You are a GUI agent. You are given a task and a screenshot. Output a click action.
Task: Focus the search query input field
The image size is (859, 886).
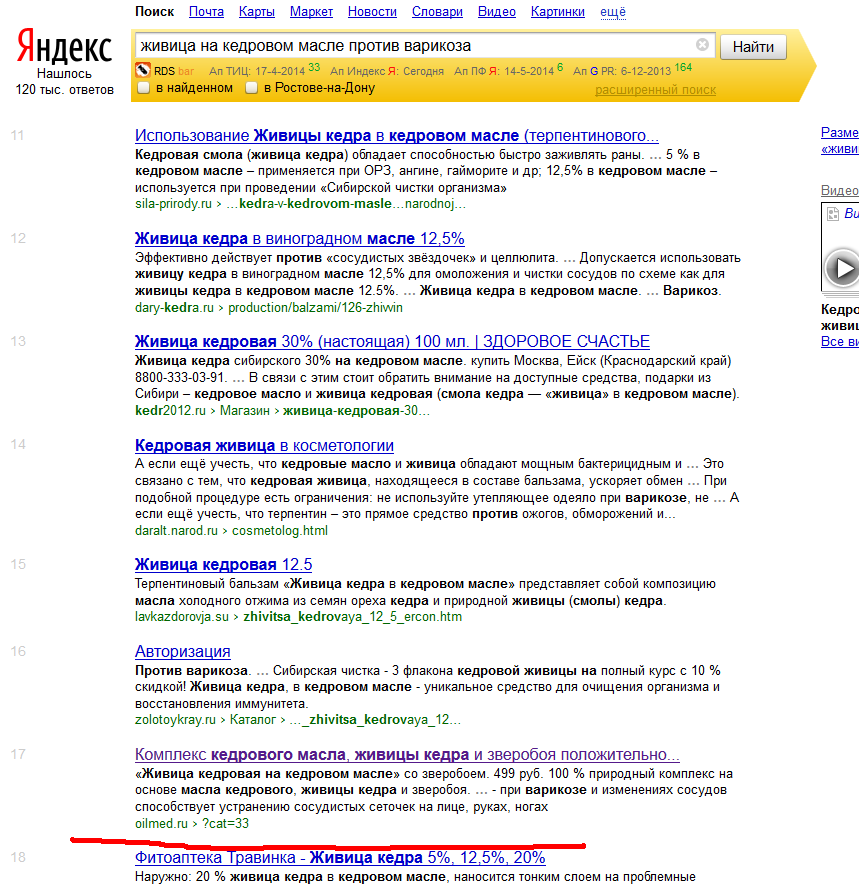pyautogui.click(x=415, y=45)
